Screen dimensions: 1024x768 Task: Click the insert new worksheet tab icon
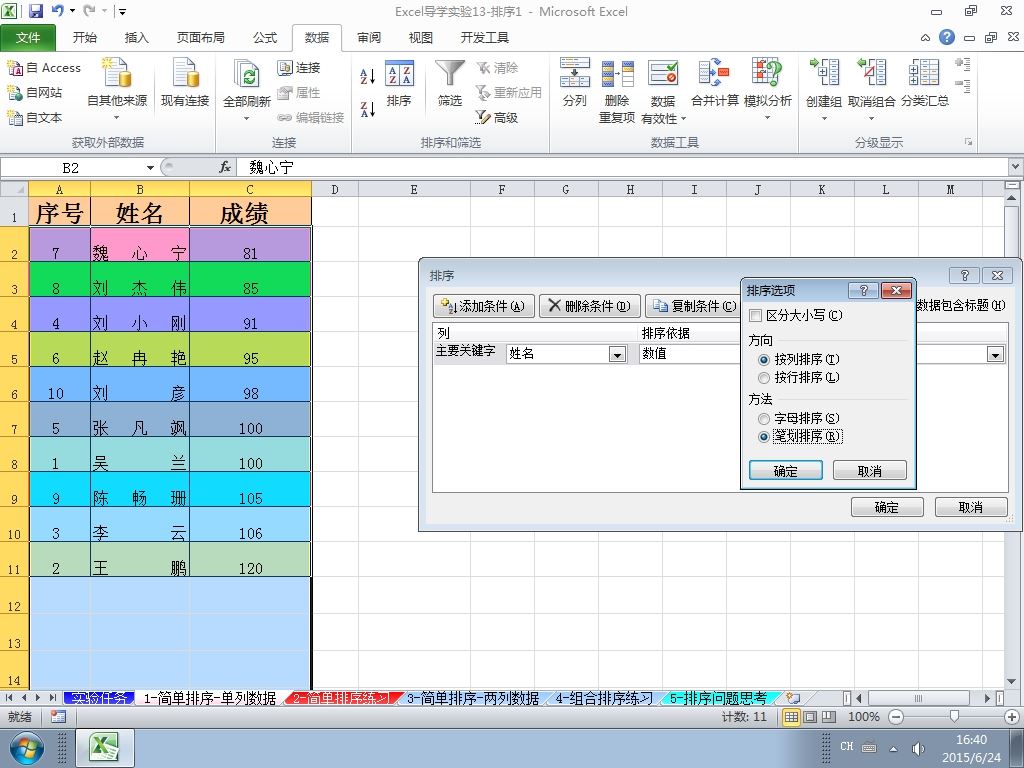click(793, 698)
